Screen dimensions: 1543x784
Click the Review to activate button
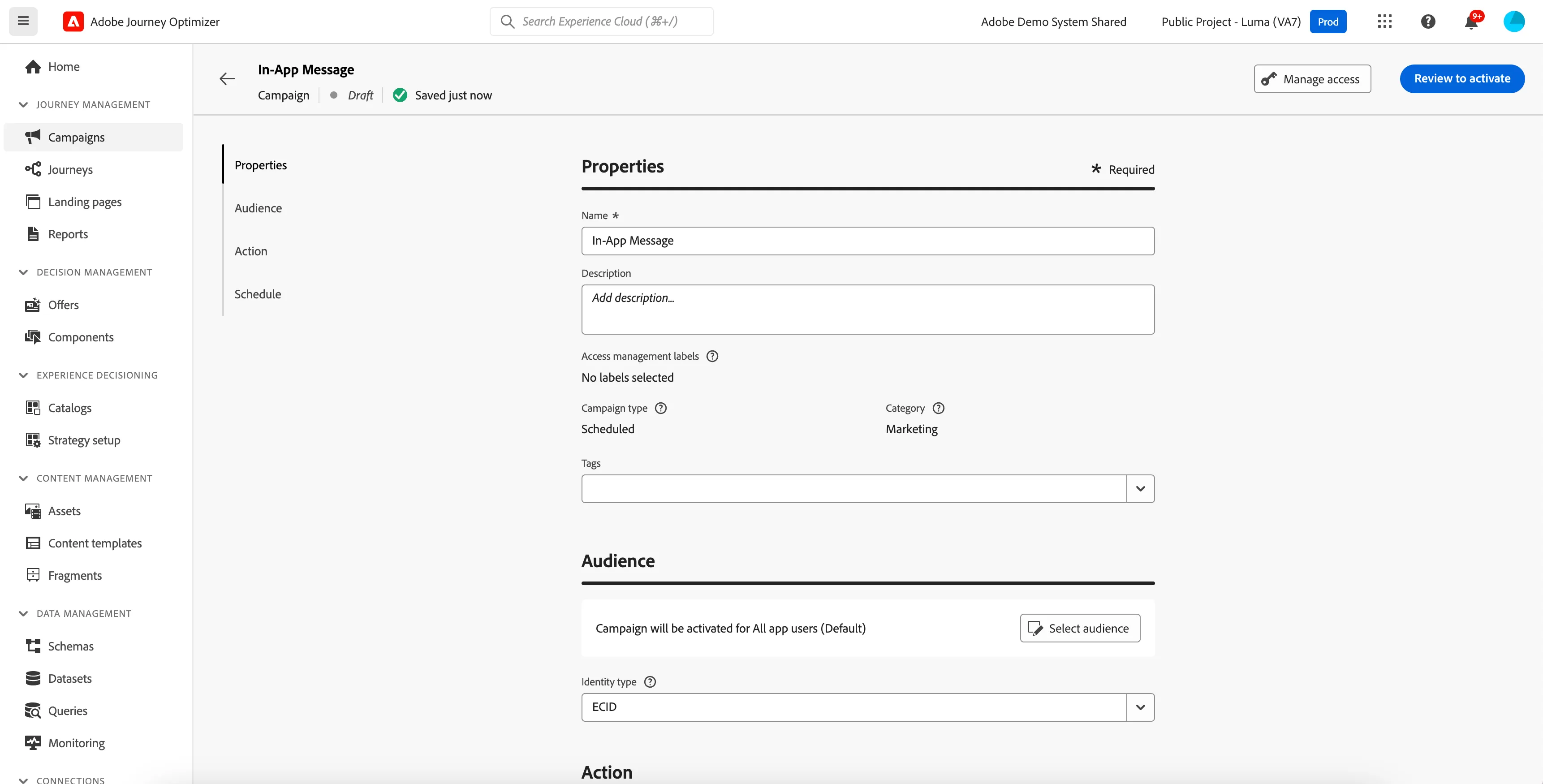pos(1461,78)
